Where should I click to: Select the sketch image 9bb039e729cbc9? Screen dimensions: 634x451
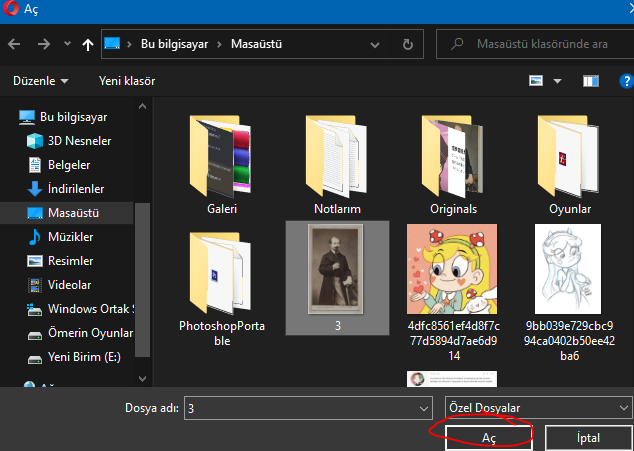pos(569,292)
